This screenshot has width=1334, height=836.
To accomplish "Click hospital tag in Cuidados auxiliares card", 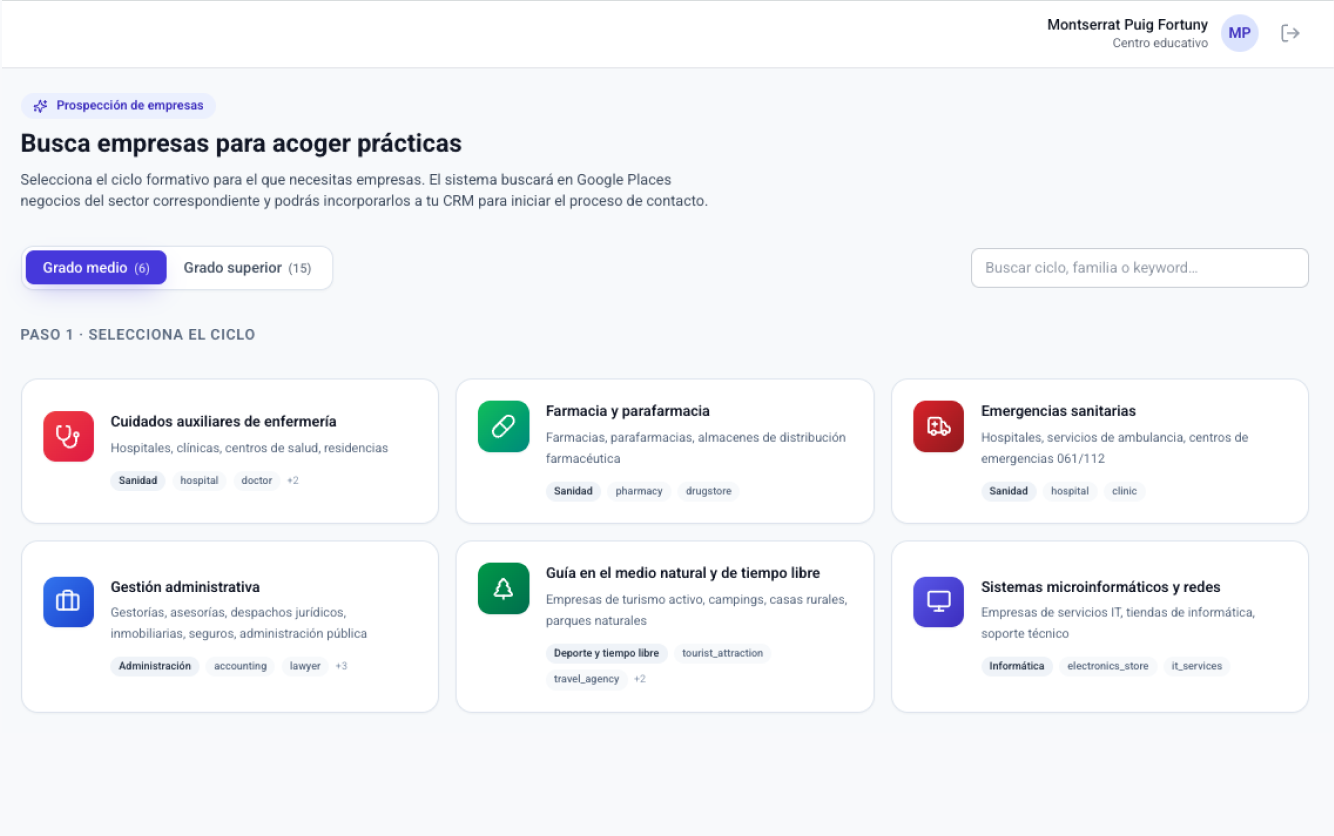I will [199, 481].
